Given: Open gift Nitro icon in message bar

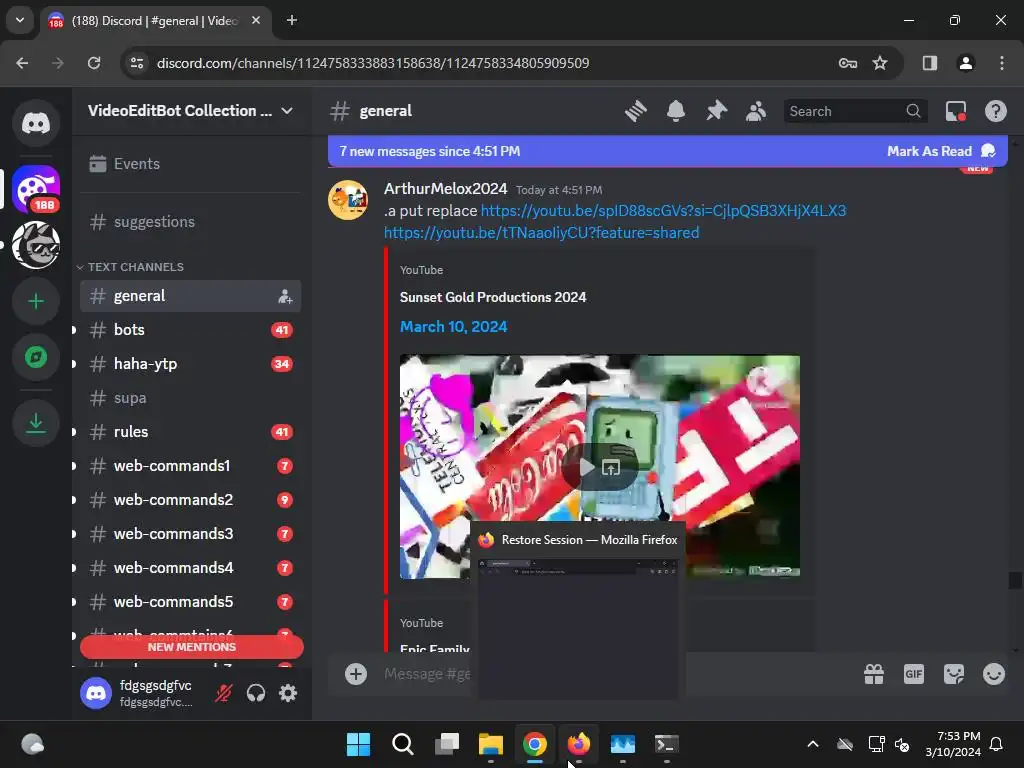Looking at the screenshot, I should pos(874,674).
